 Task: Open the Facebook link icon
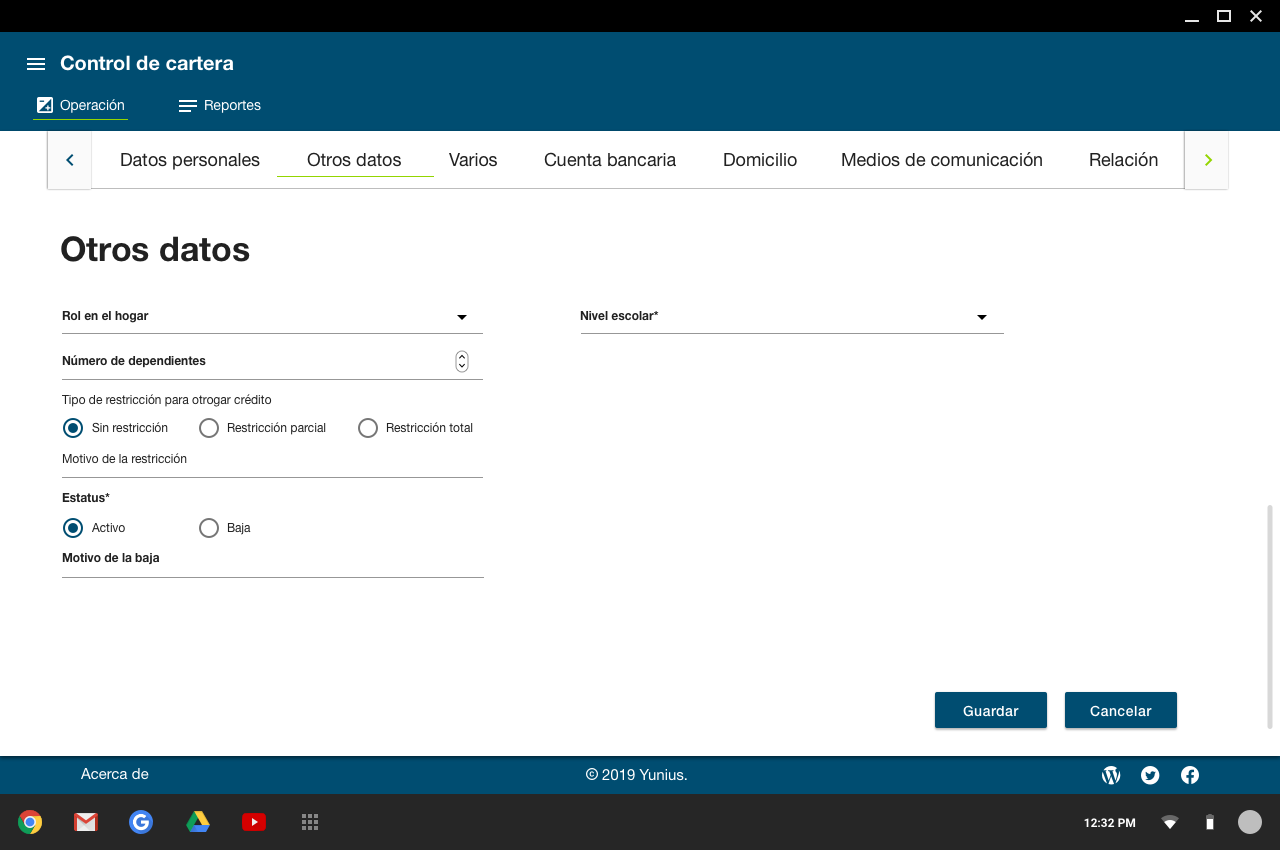coord(1190,775)
